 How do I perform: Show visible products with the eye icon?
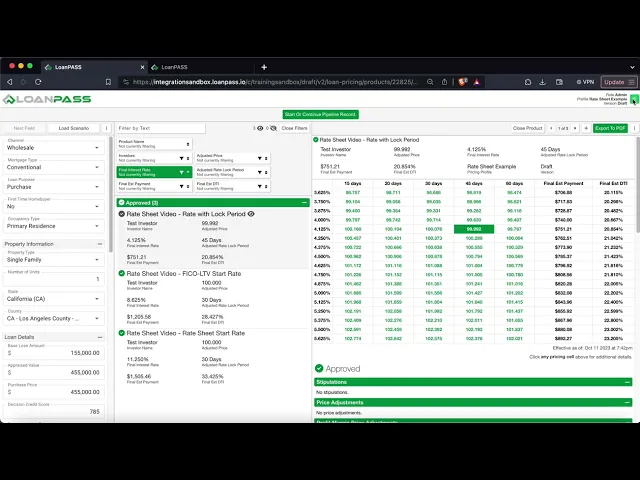[x=260, y=128]
